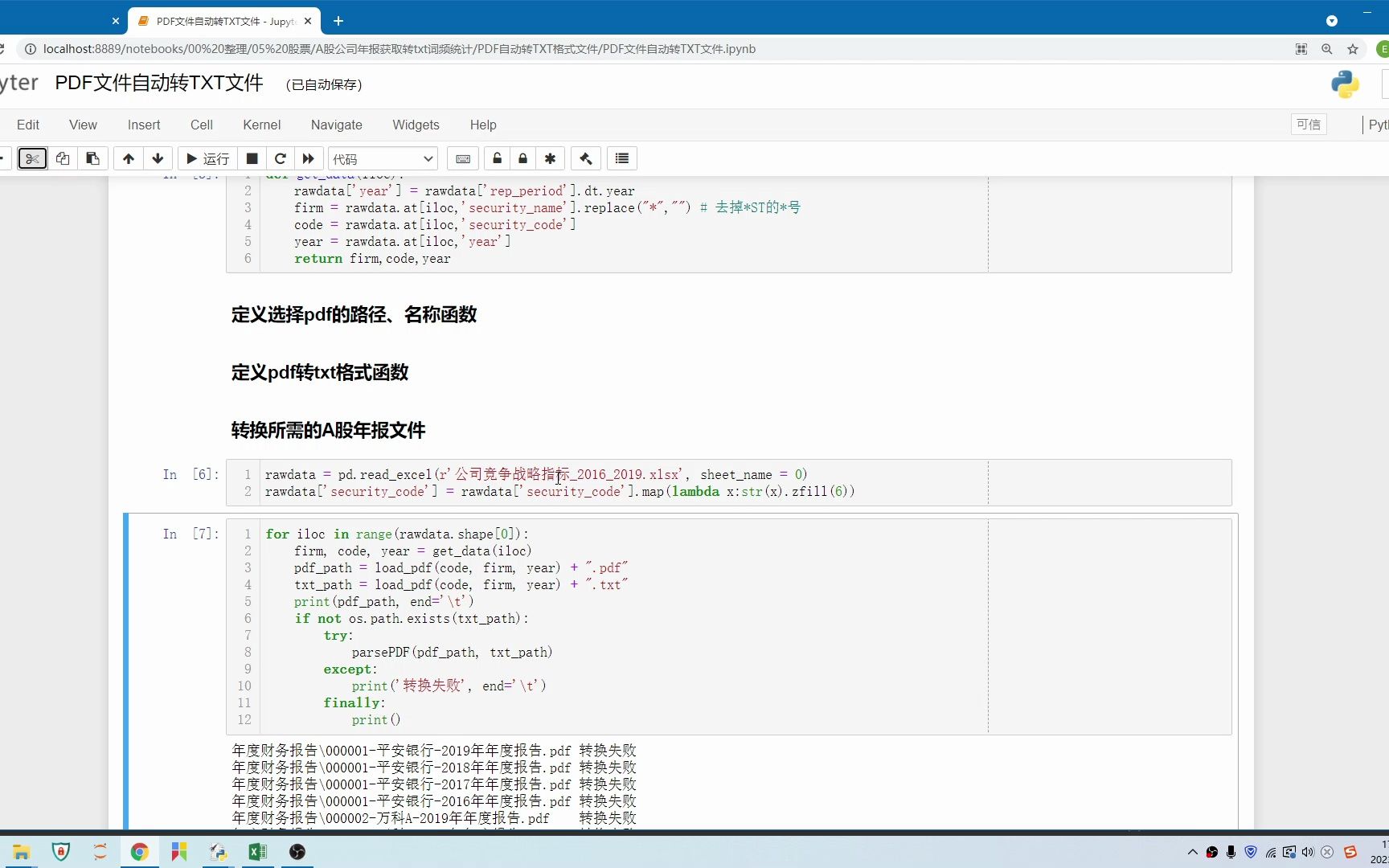This screenshot has width=1389, height=868.
Task: Open the command palette keyboard icon
Action: (x=462, y=158)
